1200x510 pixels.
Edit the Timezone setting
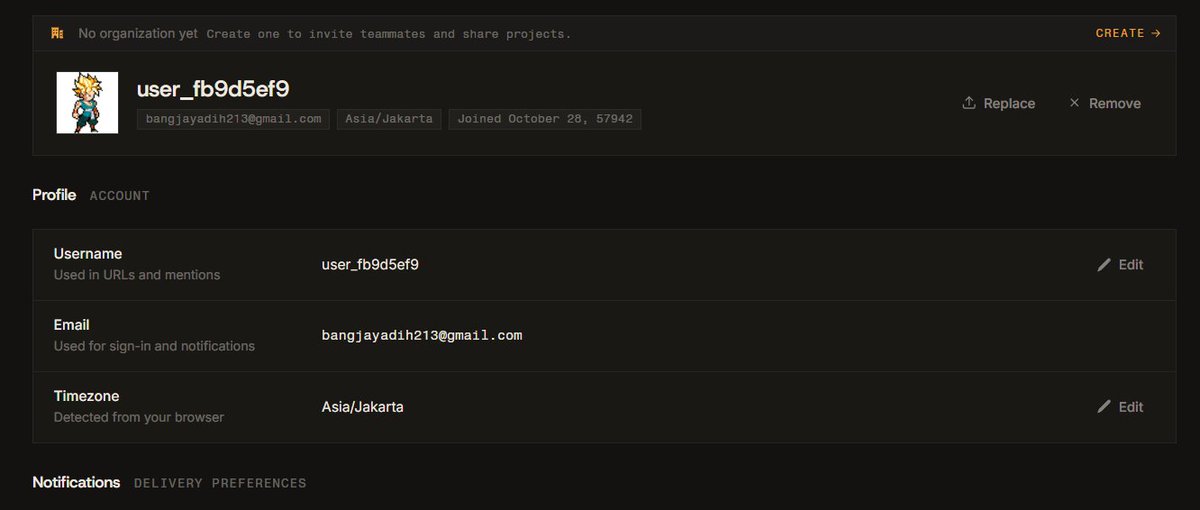tap(1120, 407)
